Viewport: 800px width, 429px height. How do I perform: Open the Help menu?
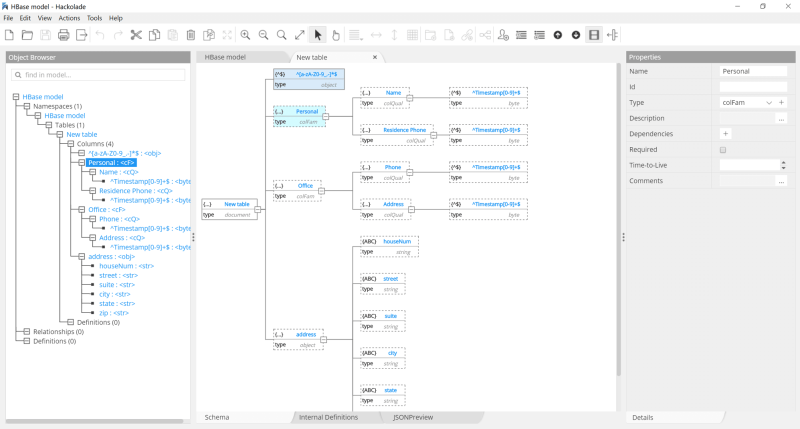(x=116, y=18)
